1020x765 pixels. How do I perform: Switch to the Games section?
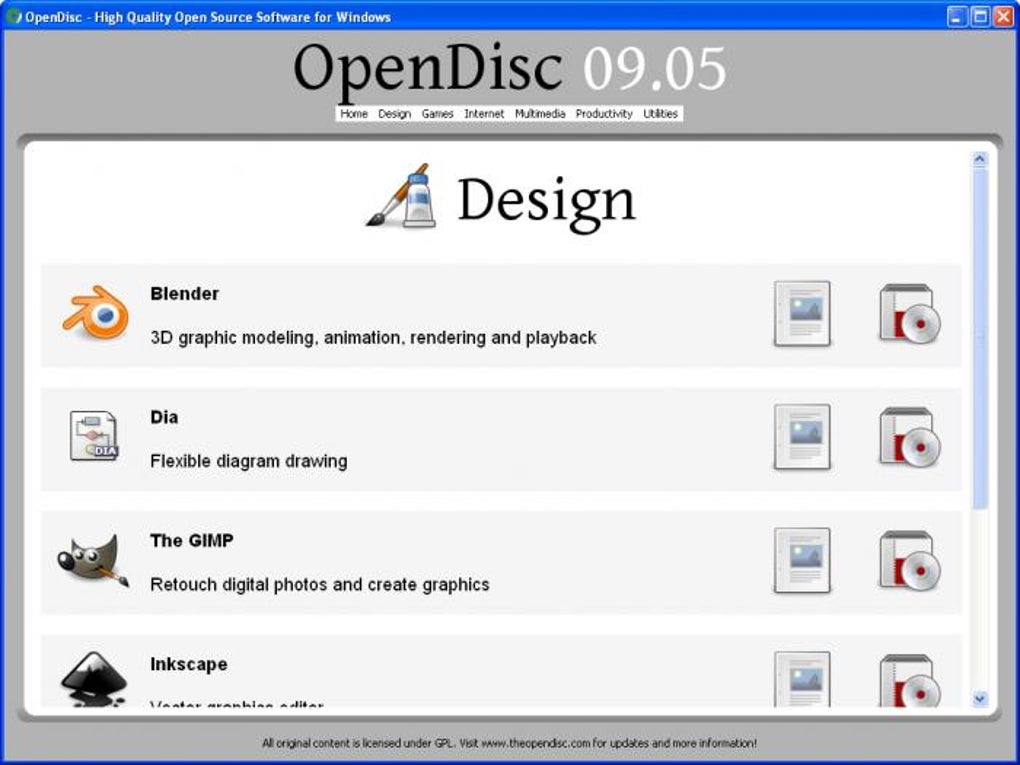click(437, 113)
